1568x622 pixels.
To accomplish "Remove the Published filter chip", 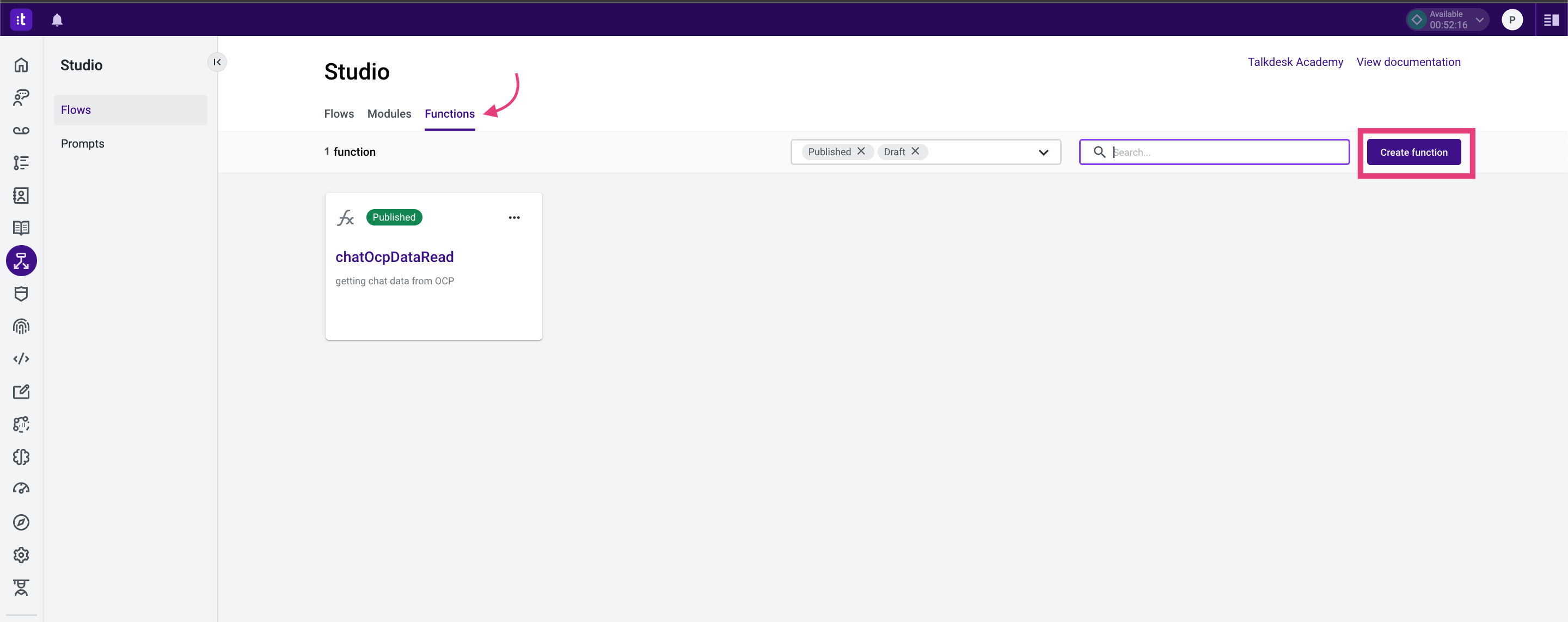I will (862, 152).
